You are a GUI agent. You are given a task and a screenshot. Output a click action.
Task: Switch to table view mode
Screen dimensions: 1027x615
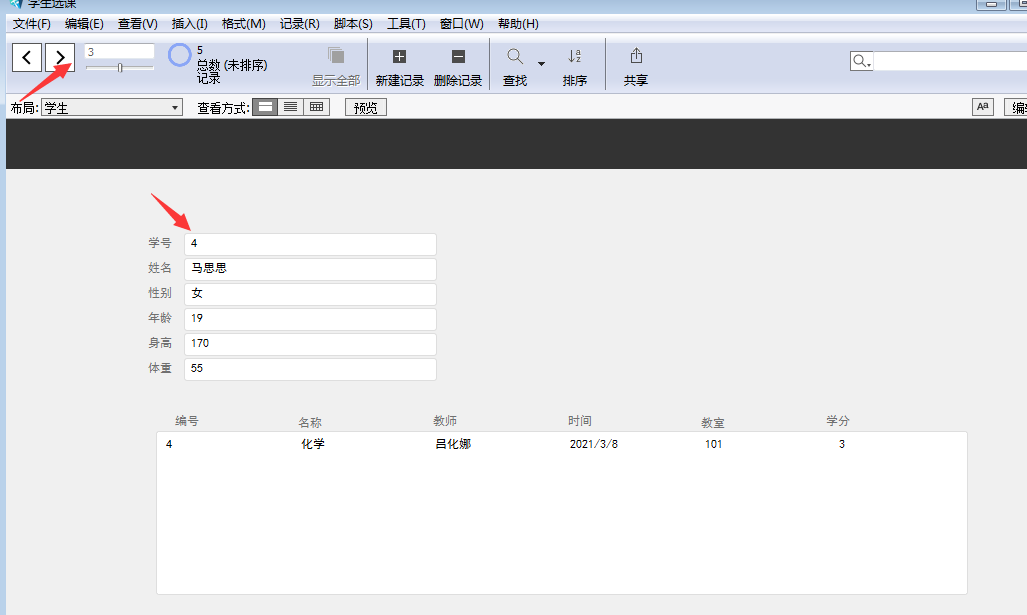click(315, 106)
